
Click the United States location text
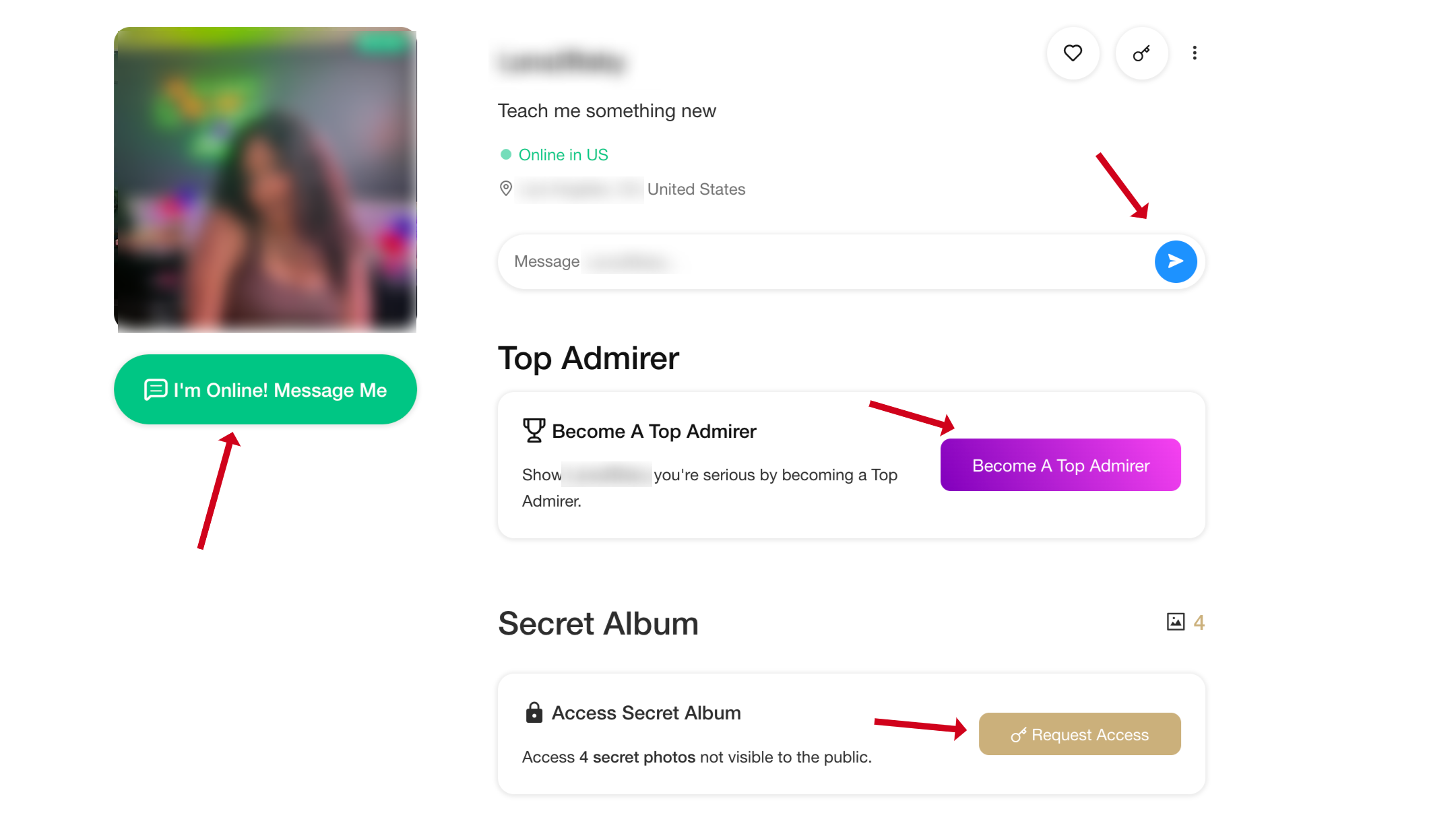click(696, 189)
